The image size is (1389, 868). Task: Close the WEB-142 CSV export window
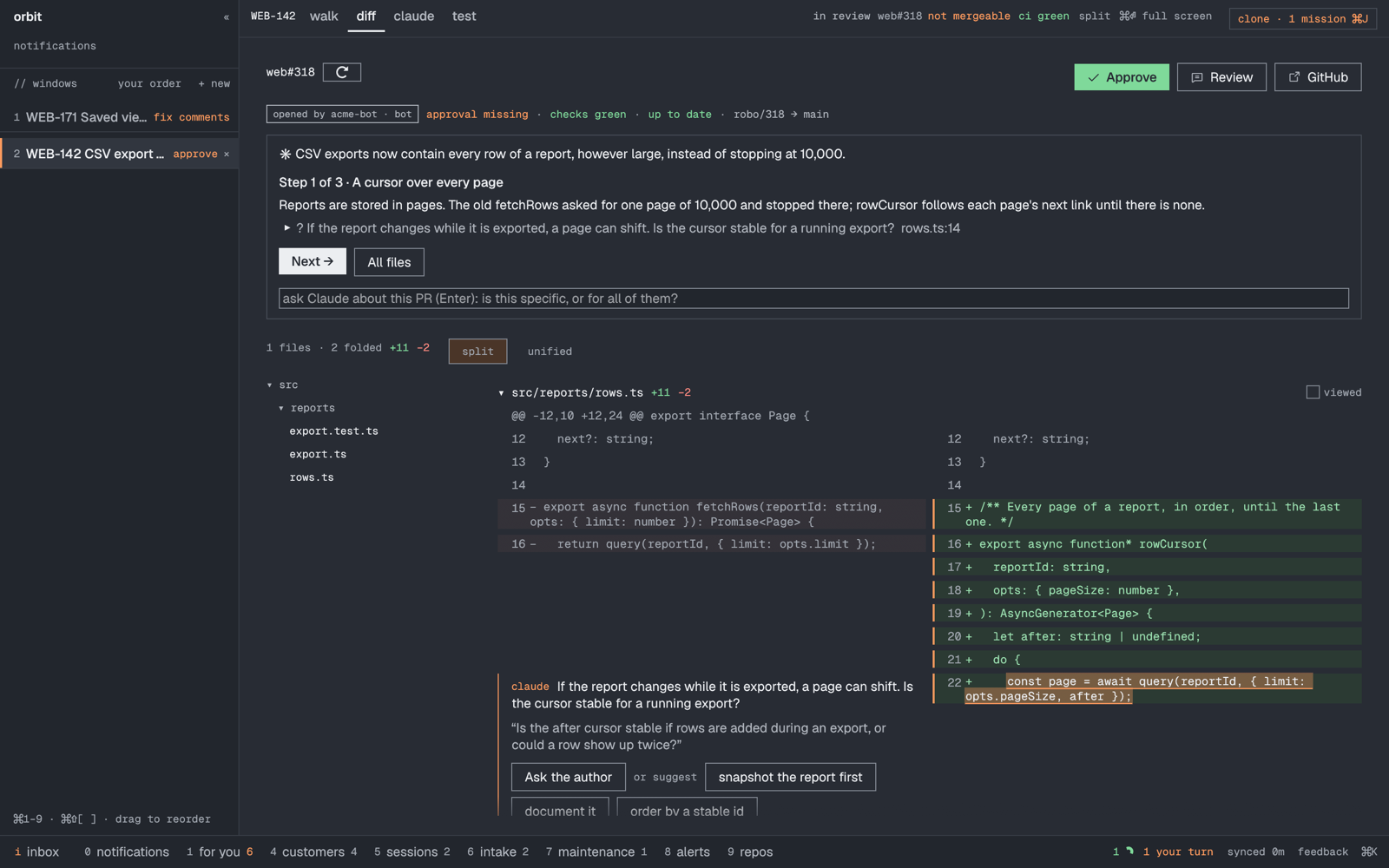tap(227, 155)
